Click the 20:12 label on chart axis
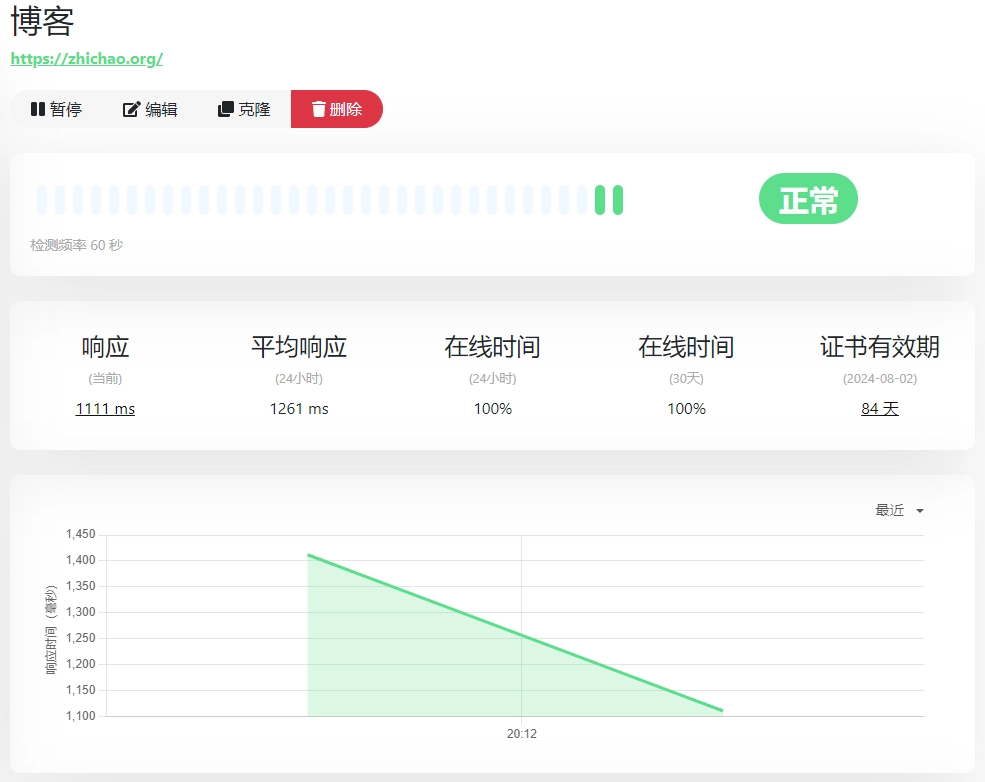Screen dimensions: 985x782 pyautogui.click(x=521, y=734)
